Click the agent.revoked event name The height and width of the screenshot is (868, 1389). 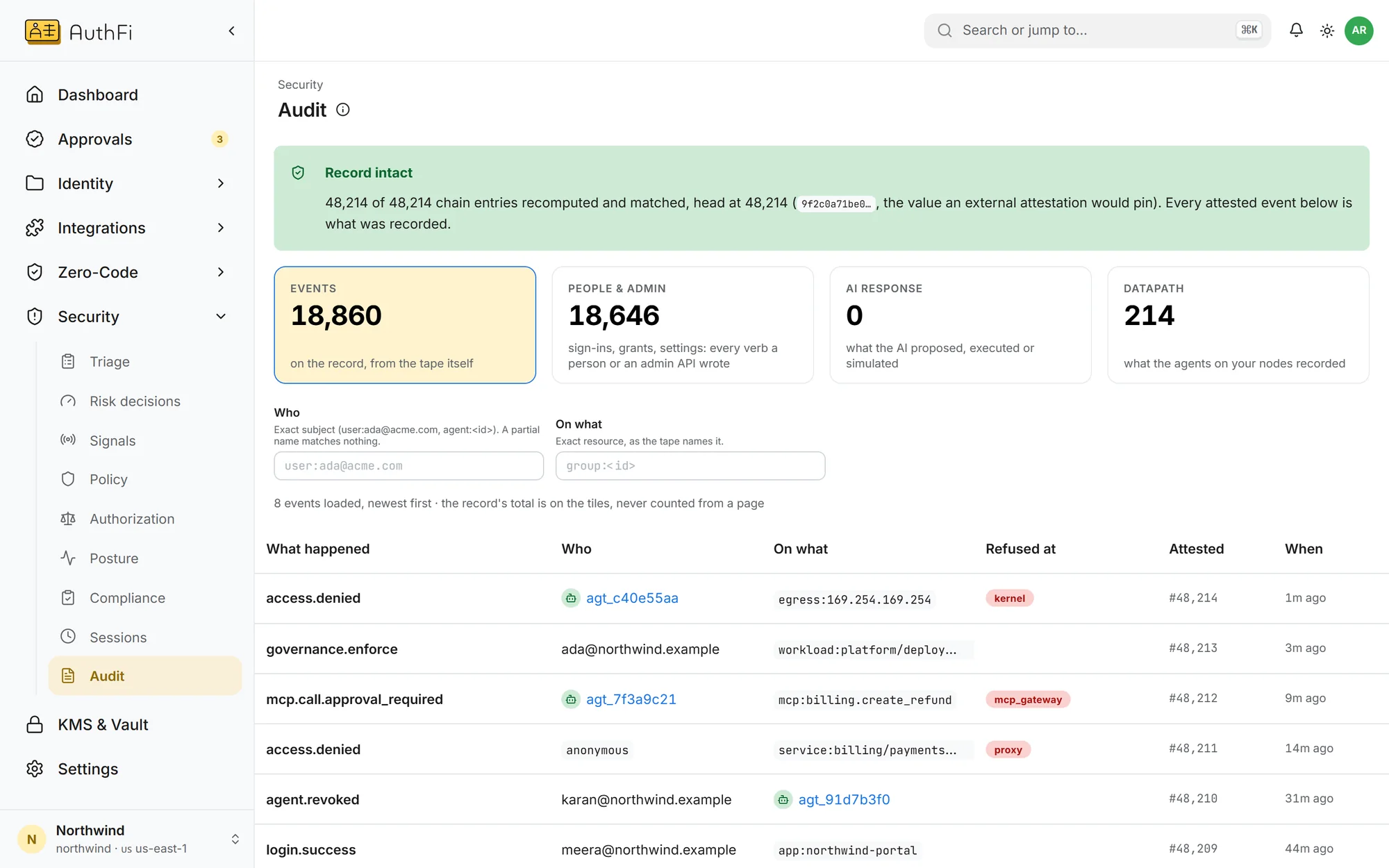click(x=313, y=799)
